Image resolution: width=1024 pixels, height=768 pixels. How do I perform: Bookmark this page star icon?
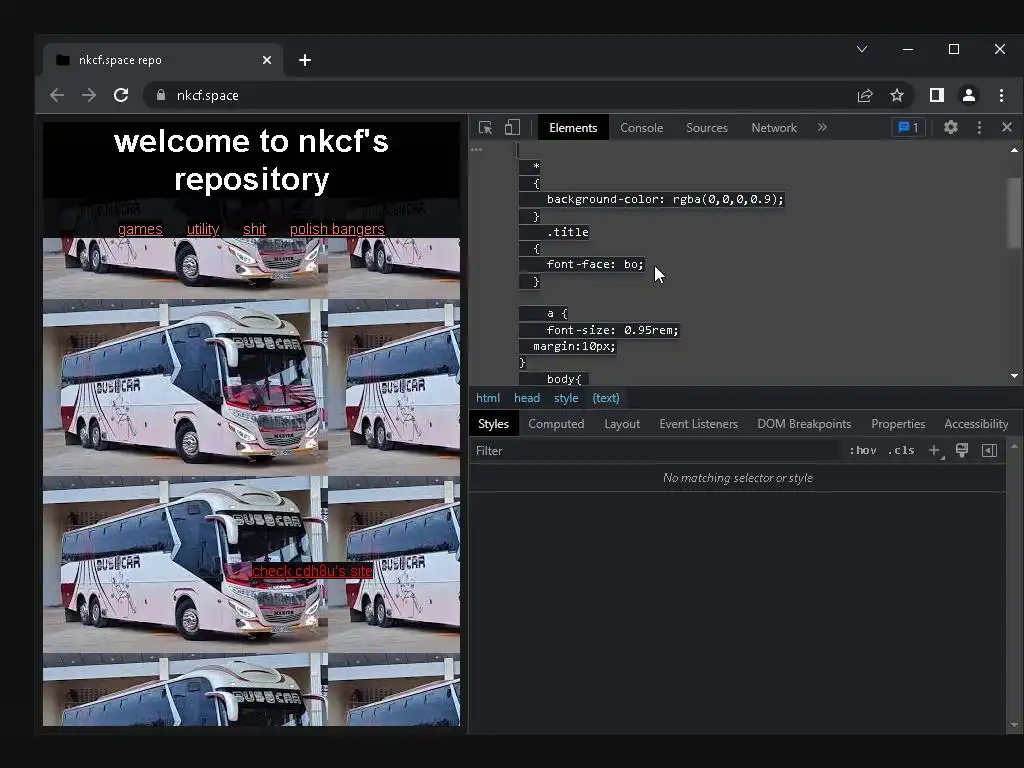[897, 95]
